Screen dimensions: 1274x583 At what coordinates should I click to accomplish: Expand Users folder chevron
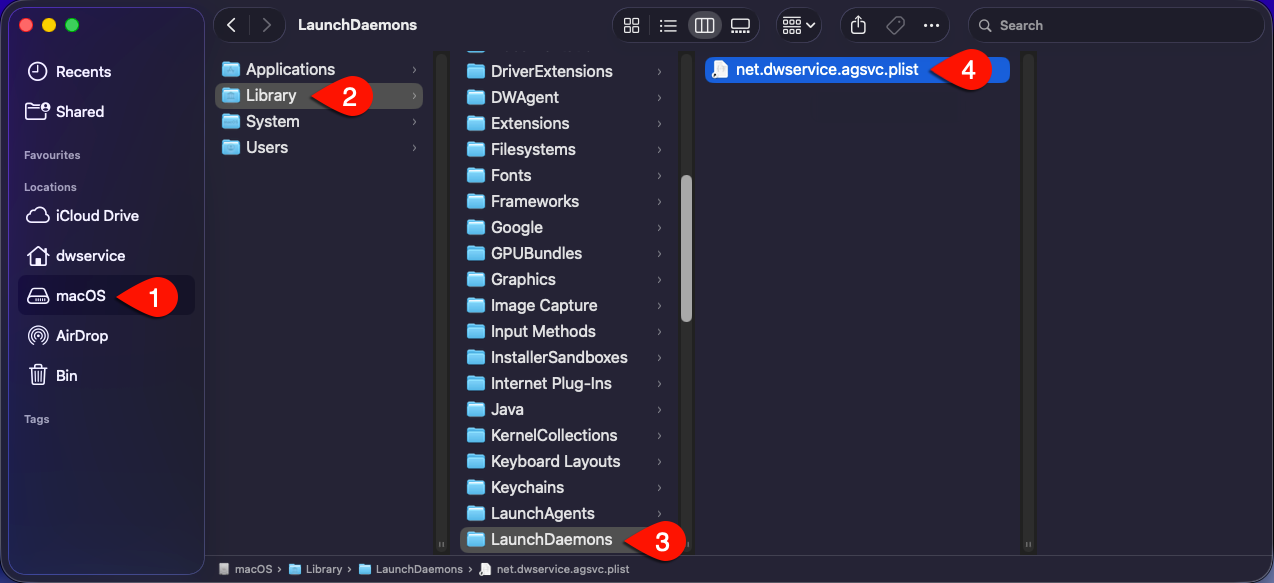(414, 147)
